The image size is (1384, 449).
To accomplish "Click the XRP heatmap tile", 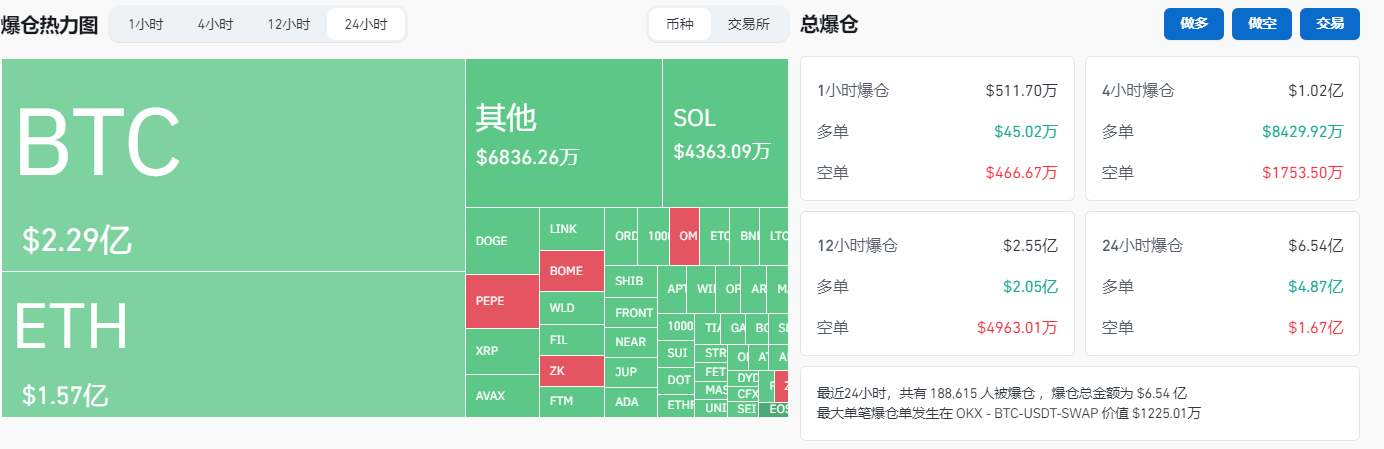I will 502,351.
